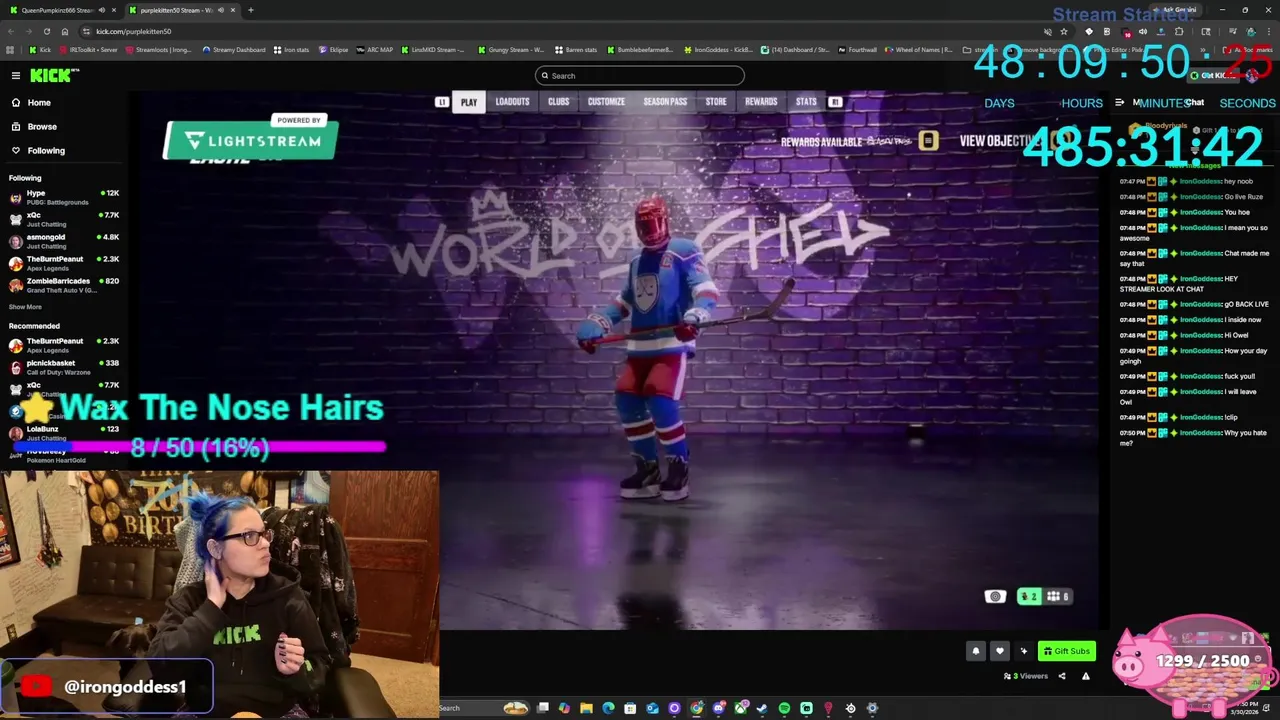Open the Iron stats bookmark

(x=292, y=49)
